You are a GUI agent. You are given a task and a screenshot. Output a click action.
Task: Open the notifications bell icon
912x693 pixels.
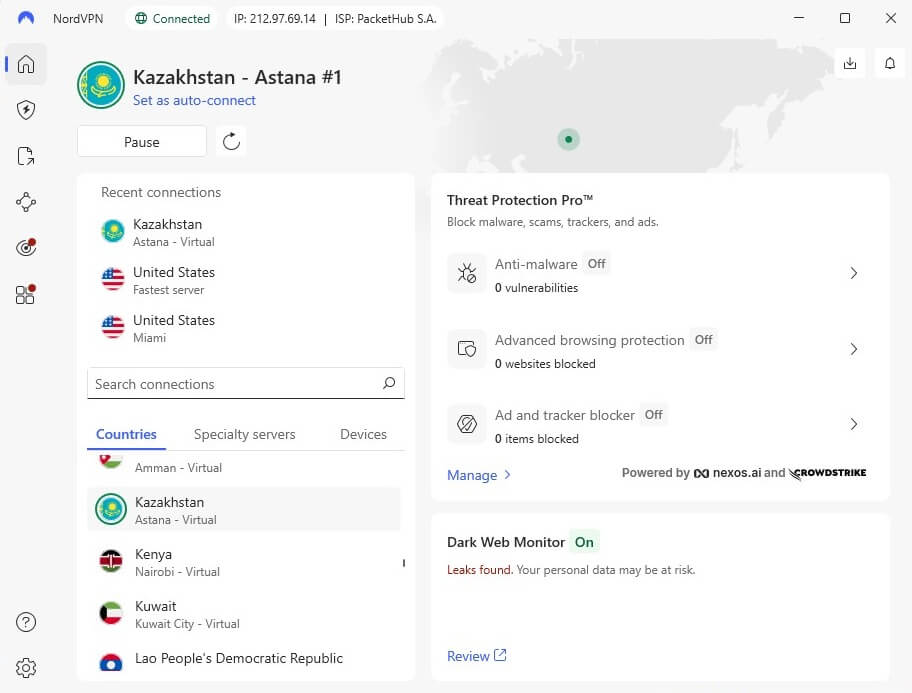890,63
